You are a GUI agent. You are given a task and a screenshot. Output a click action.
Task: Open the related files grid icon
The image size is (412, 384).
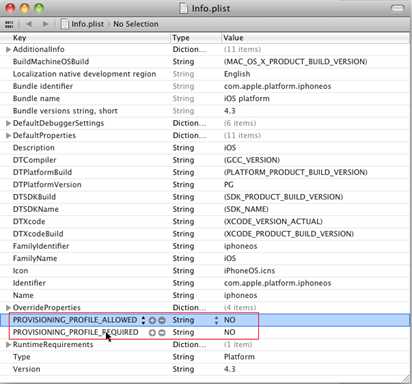[x=9, y=24]
